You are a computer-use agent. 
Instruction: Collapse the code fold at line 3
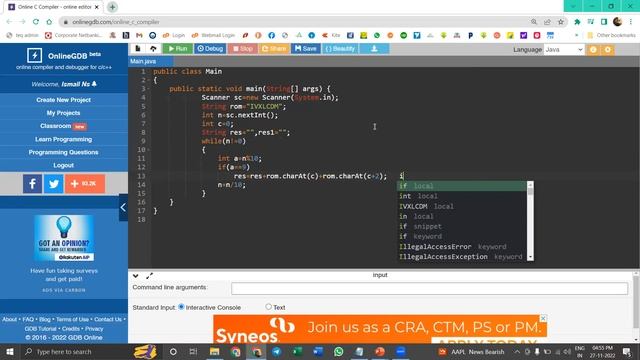(x=149, y=89)
